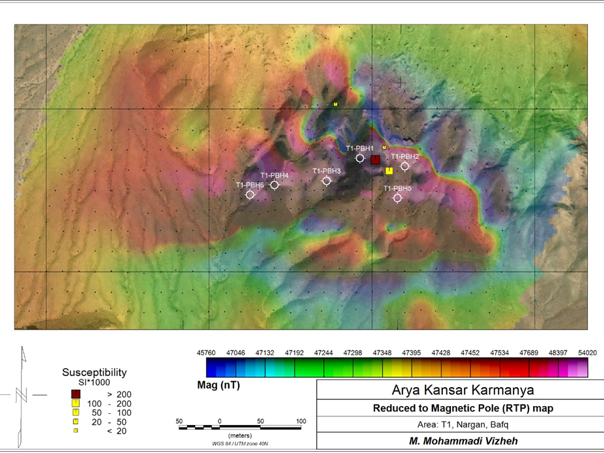Click the scale bar in meters
This screenshot has width=604, height=453.
click(x=240, y=427)
